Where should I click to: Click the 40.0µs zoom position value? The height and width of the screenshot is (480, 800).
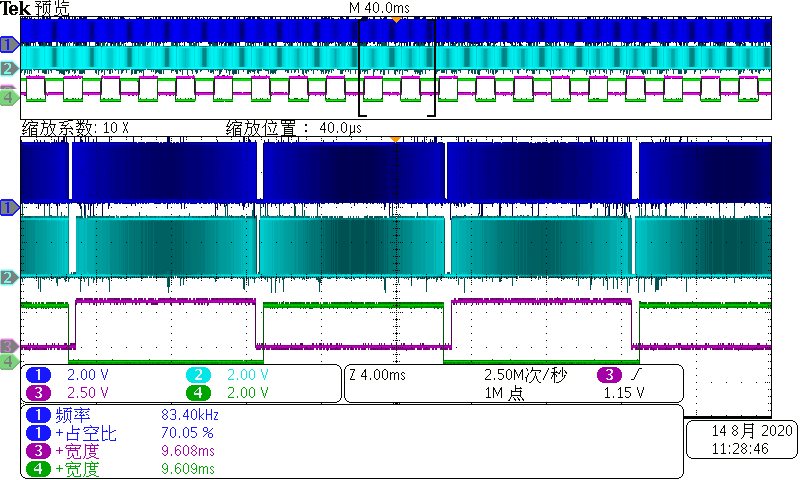[x=340, y=128]
